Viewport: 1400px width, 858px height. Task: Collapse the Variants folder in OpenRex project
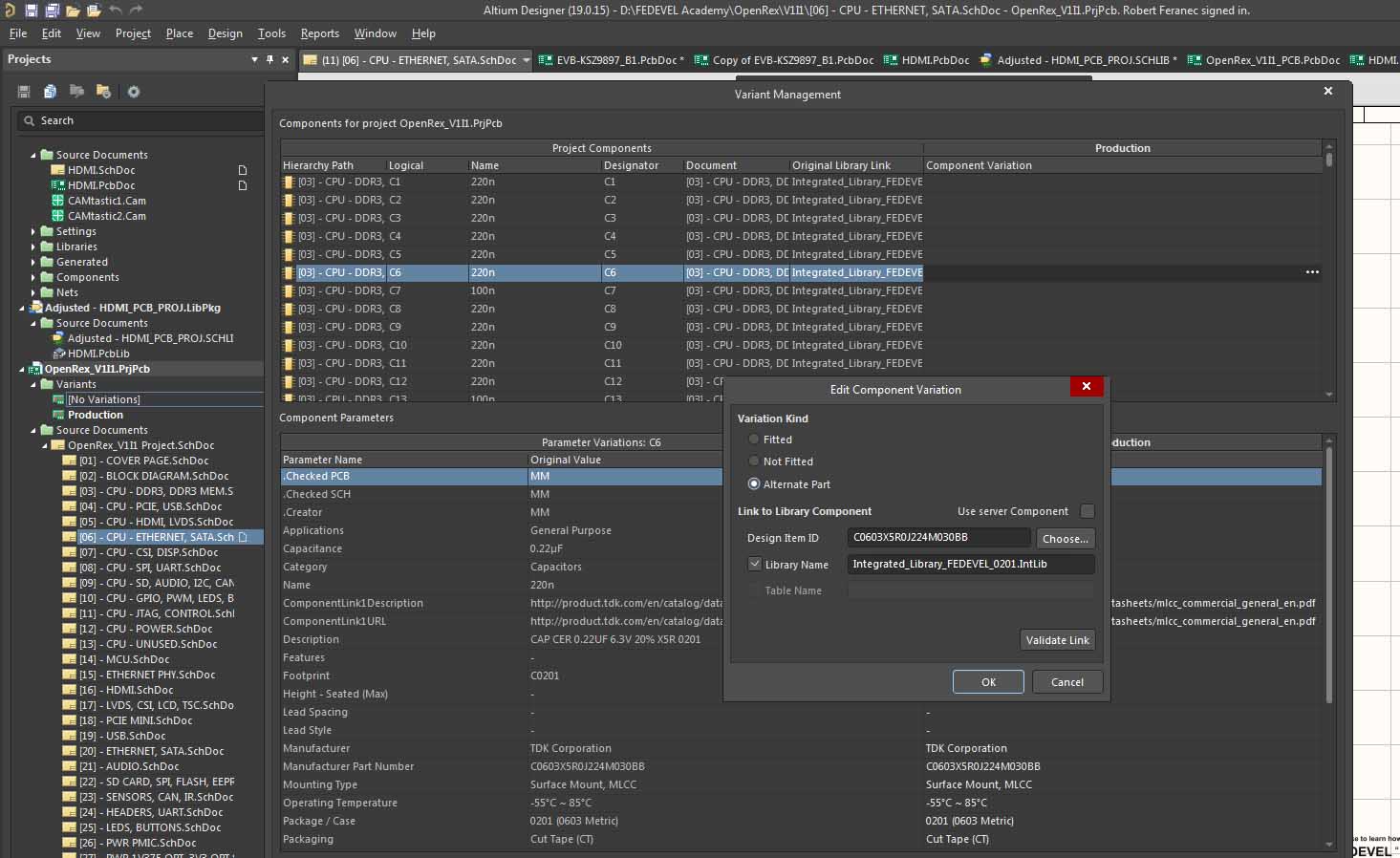[x=33, y=384]
